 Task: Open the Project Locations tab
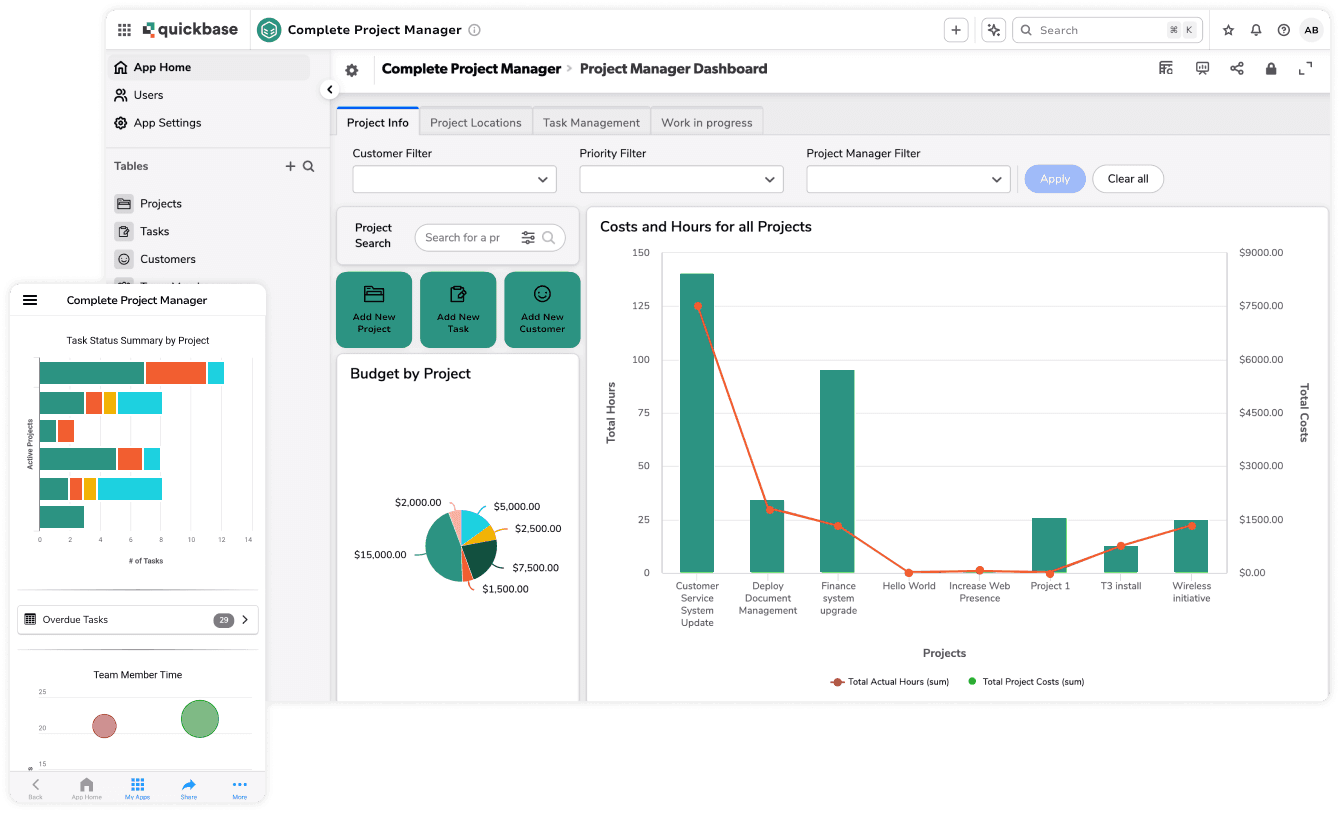pyautogui.click(x=475, y=121)
